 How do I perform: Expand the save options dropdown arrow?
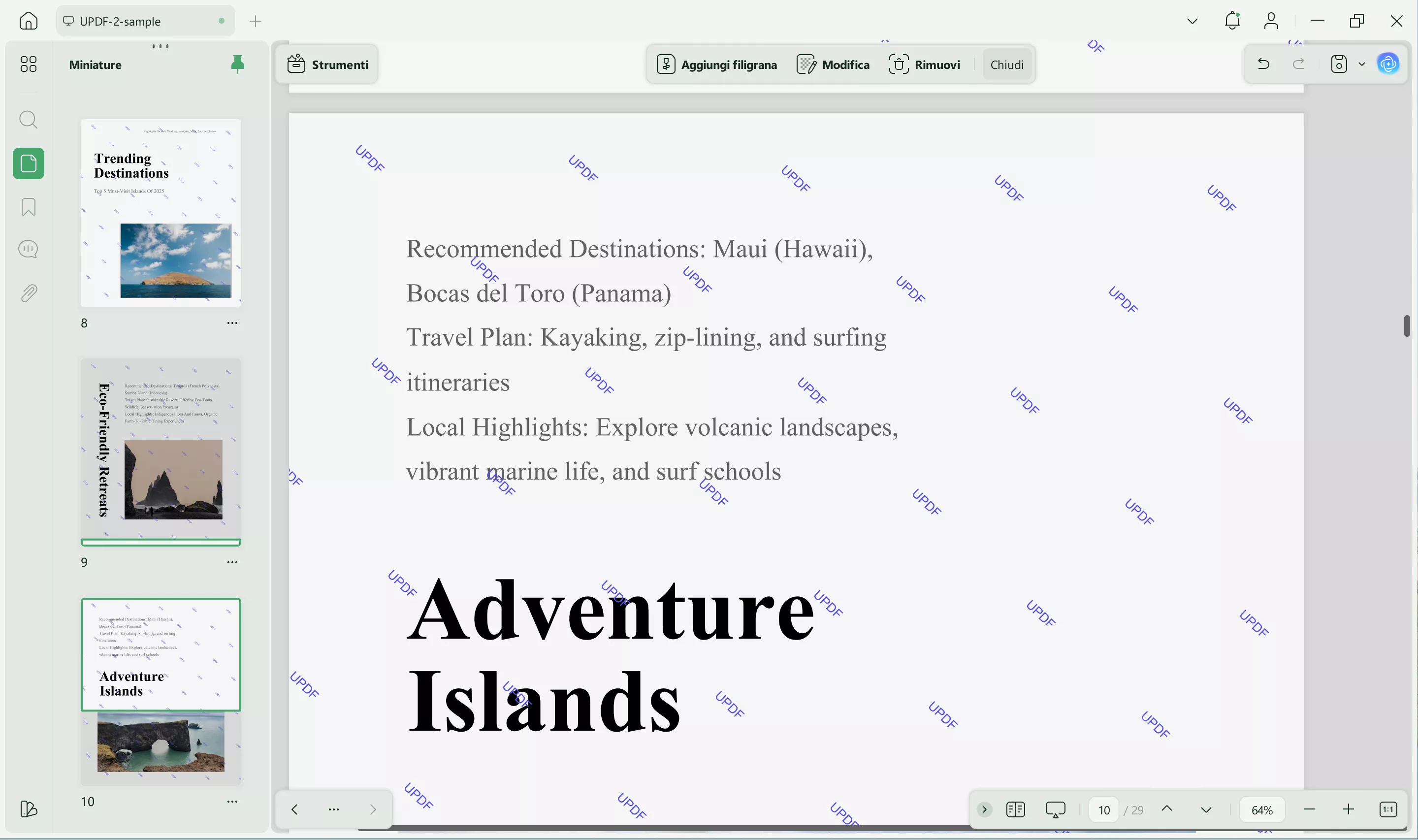[1361, 65]
